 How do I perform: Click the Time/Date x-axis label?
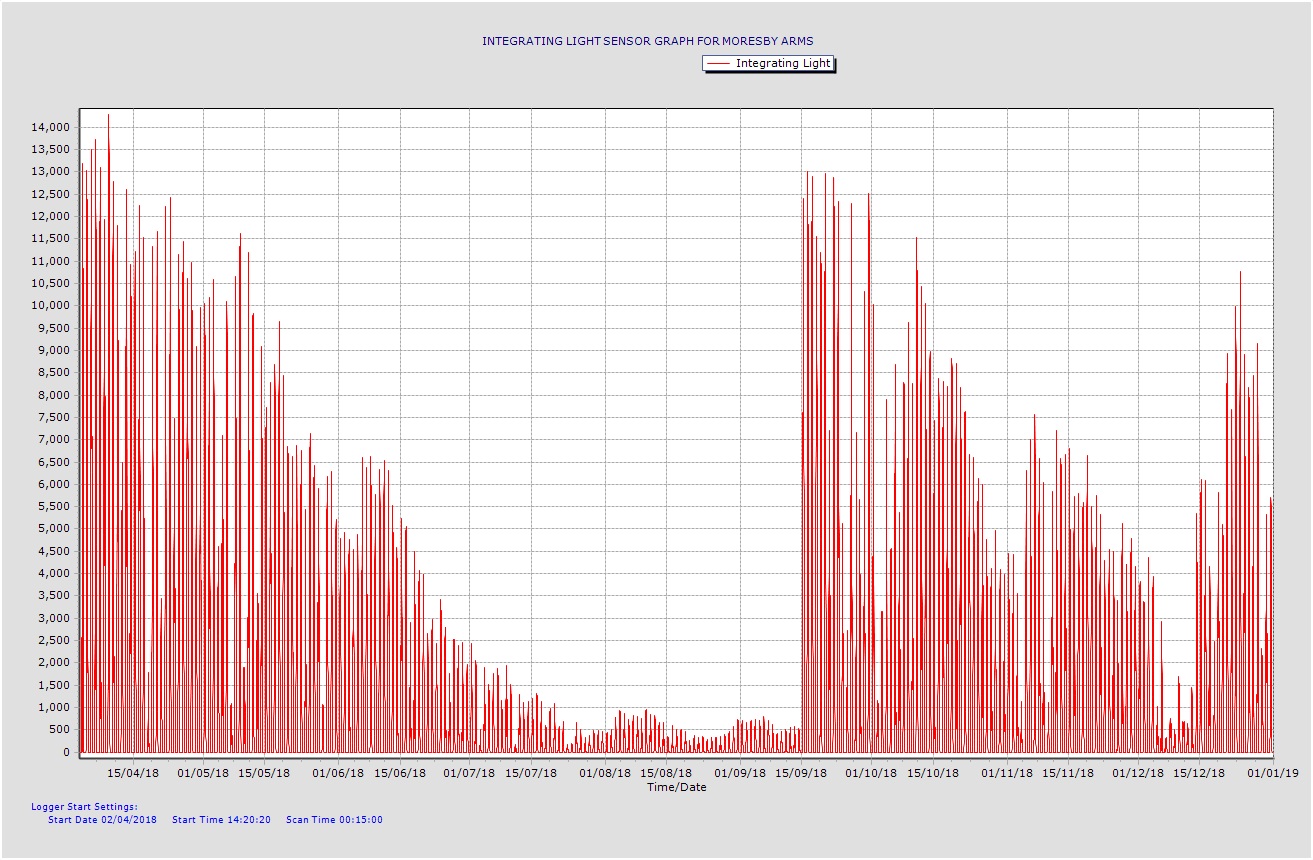click(676, 787)
